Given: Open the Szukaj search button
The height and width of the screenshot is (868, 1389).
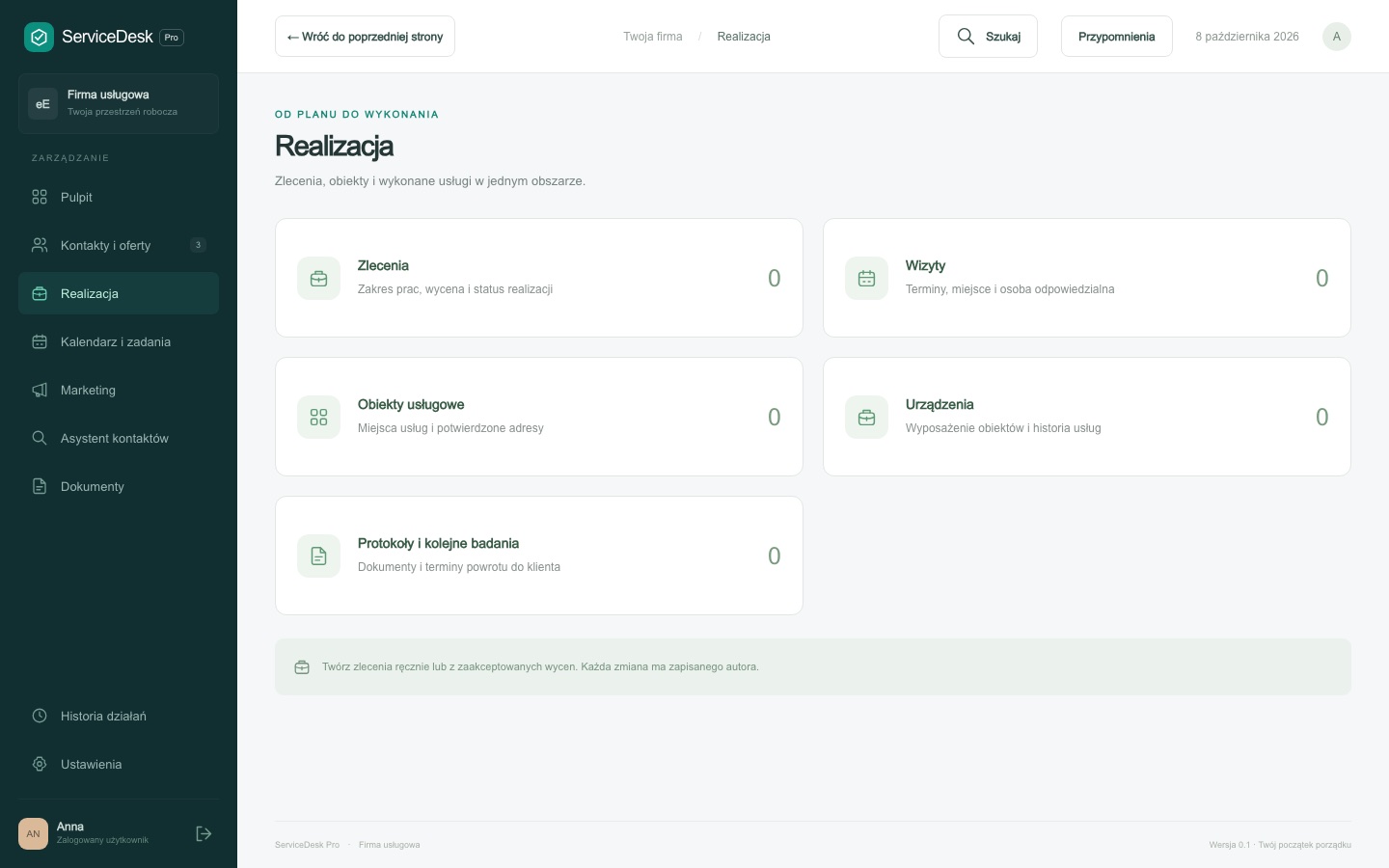Looking at the screenshot, I should point(988,37).
